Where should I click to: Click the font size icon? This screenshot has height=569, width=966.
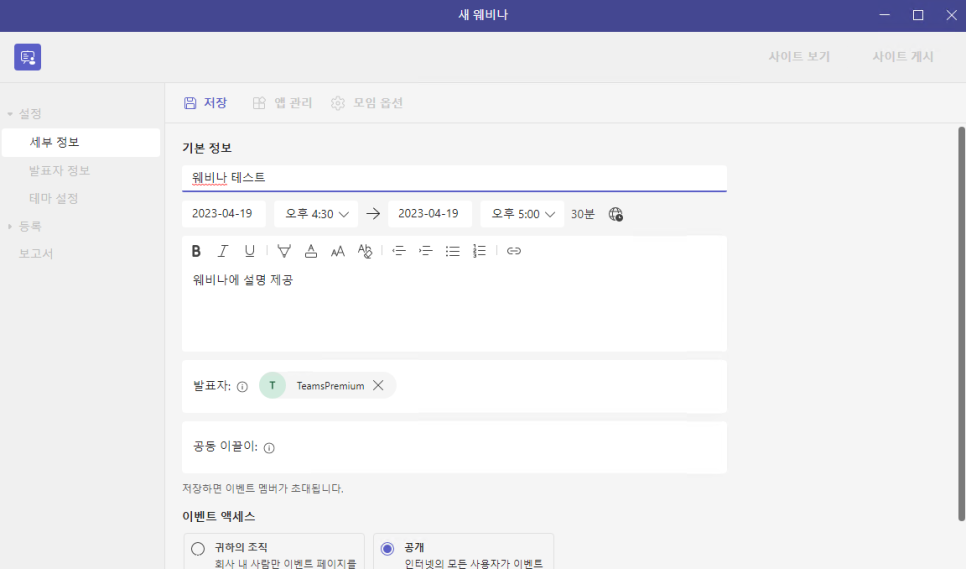coord(338,251)
